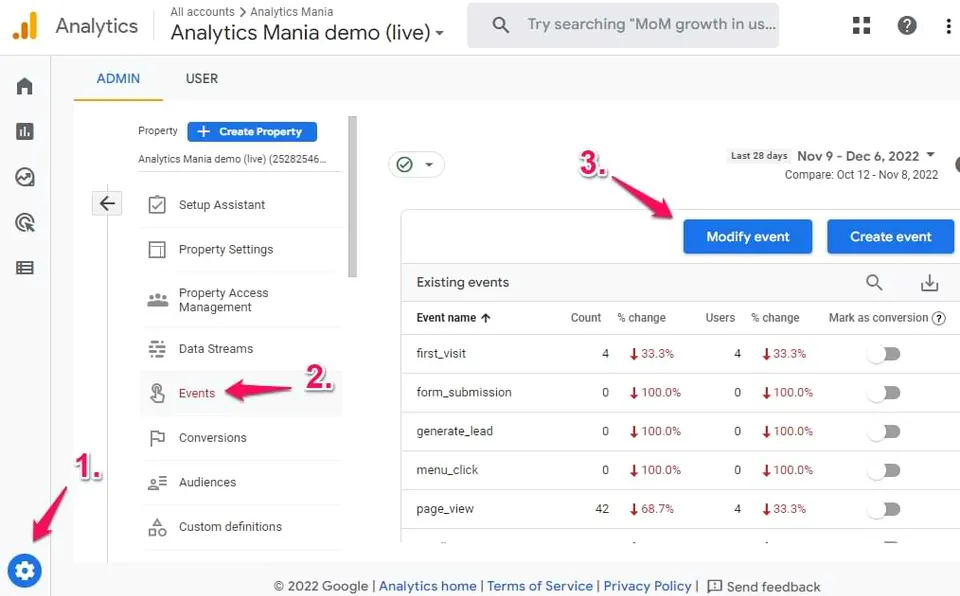
Task: Switch to the USER tab
Action: [x=202, y=78]
